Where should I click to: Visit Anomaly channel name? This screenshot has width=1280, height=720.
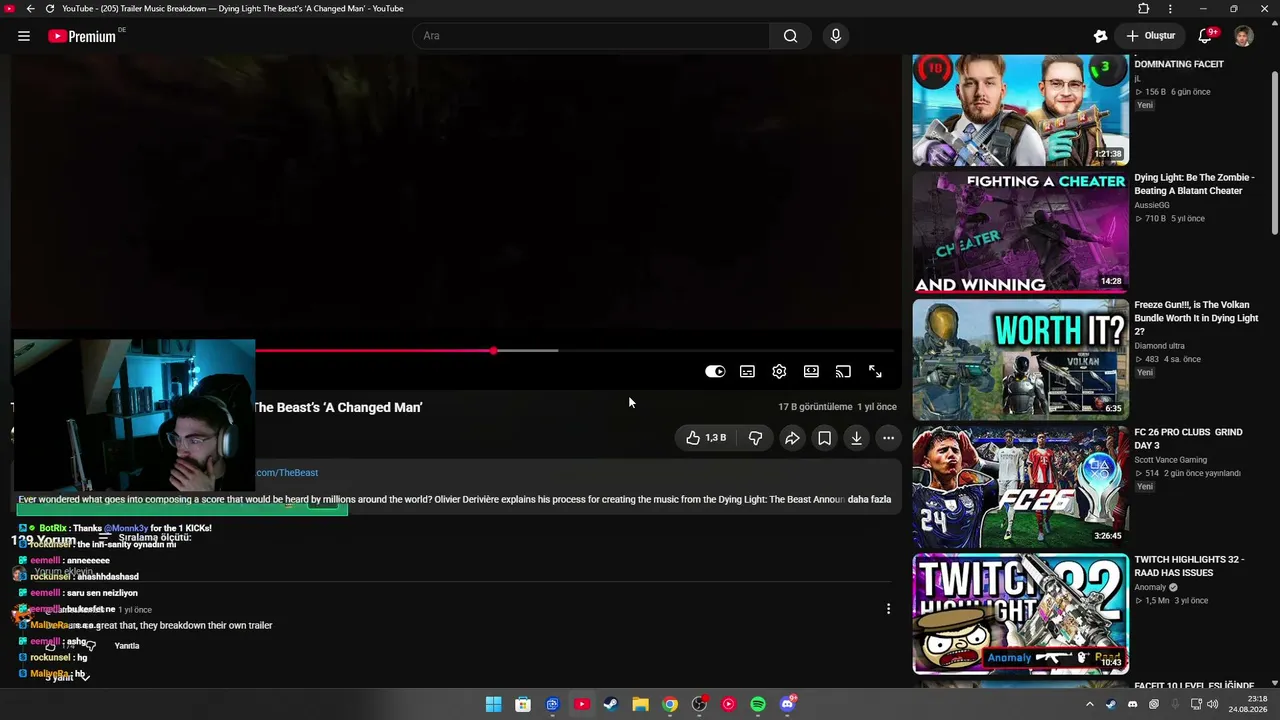pos(1151,587)
